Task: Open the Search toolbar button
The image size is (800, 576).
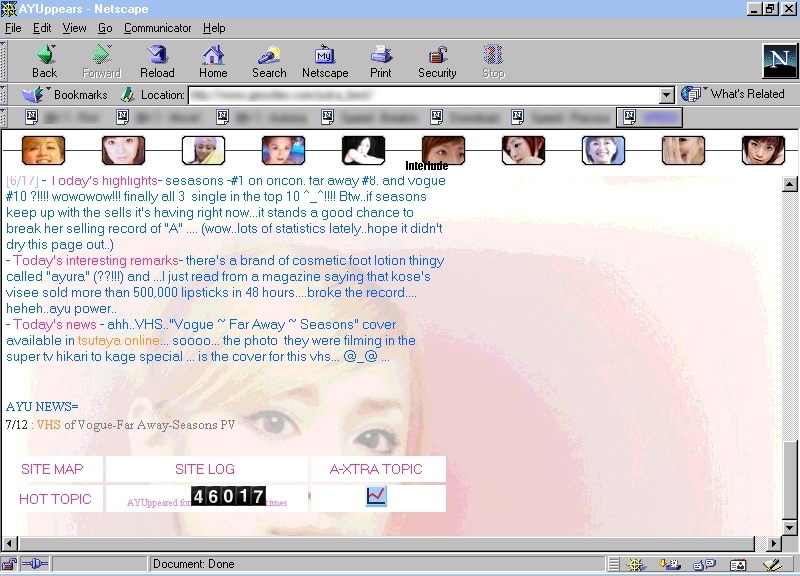Action: (x=269, y=61)
